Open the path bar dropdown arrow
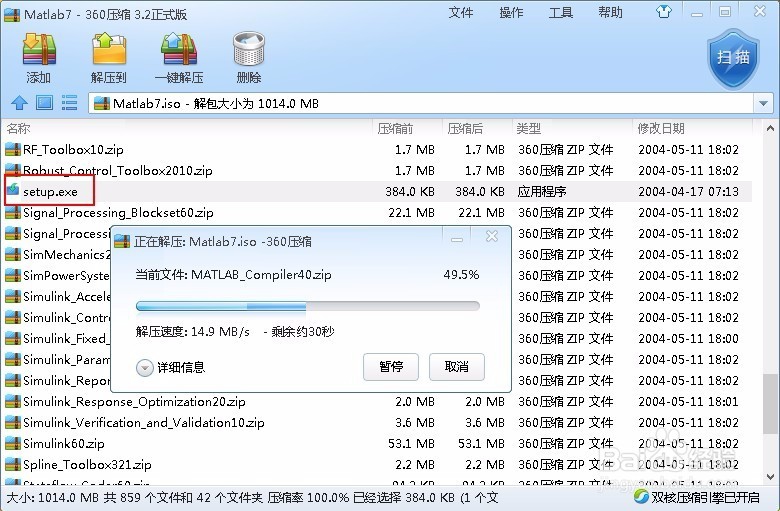This screenshot has width=780, height=511. [763, 103]
